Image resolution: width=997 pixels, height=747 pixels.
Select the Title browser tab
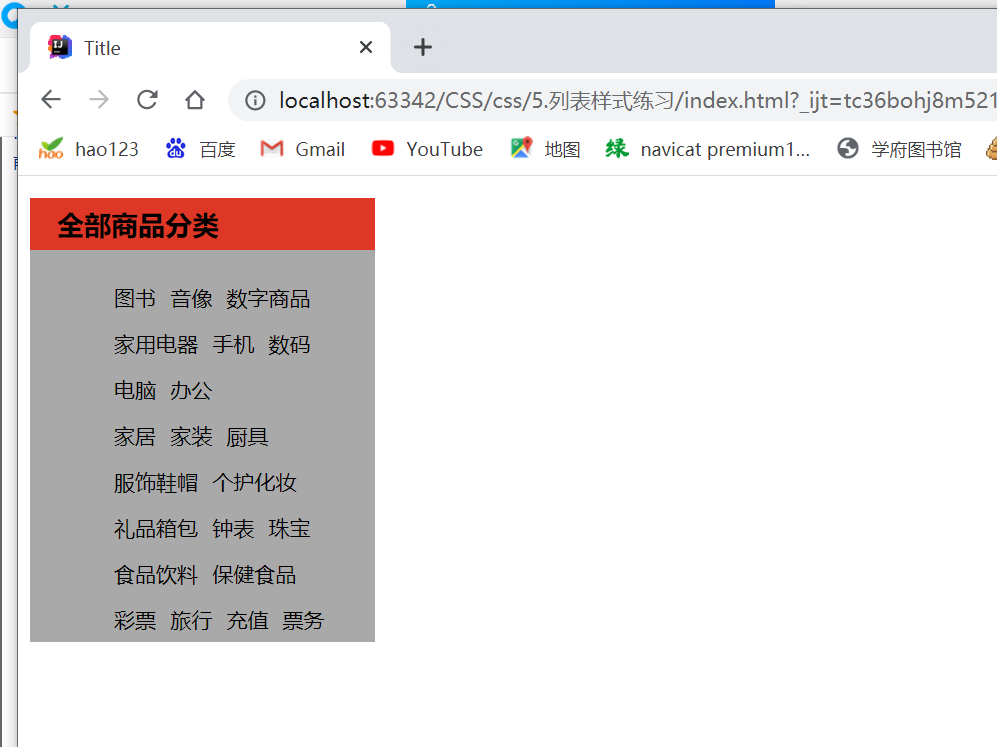210,48
